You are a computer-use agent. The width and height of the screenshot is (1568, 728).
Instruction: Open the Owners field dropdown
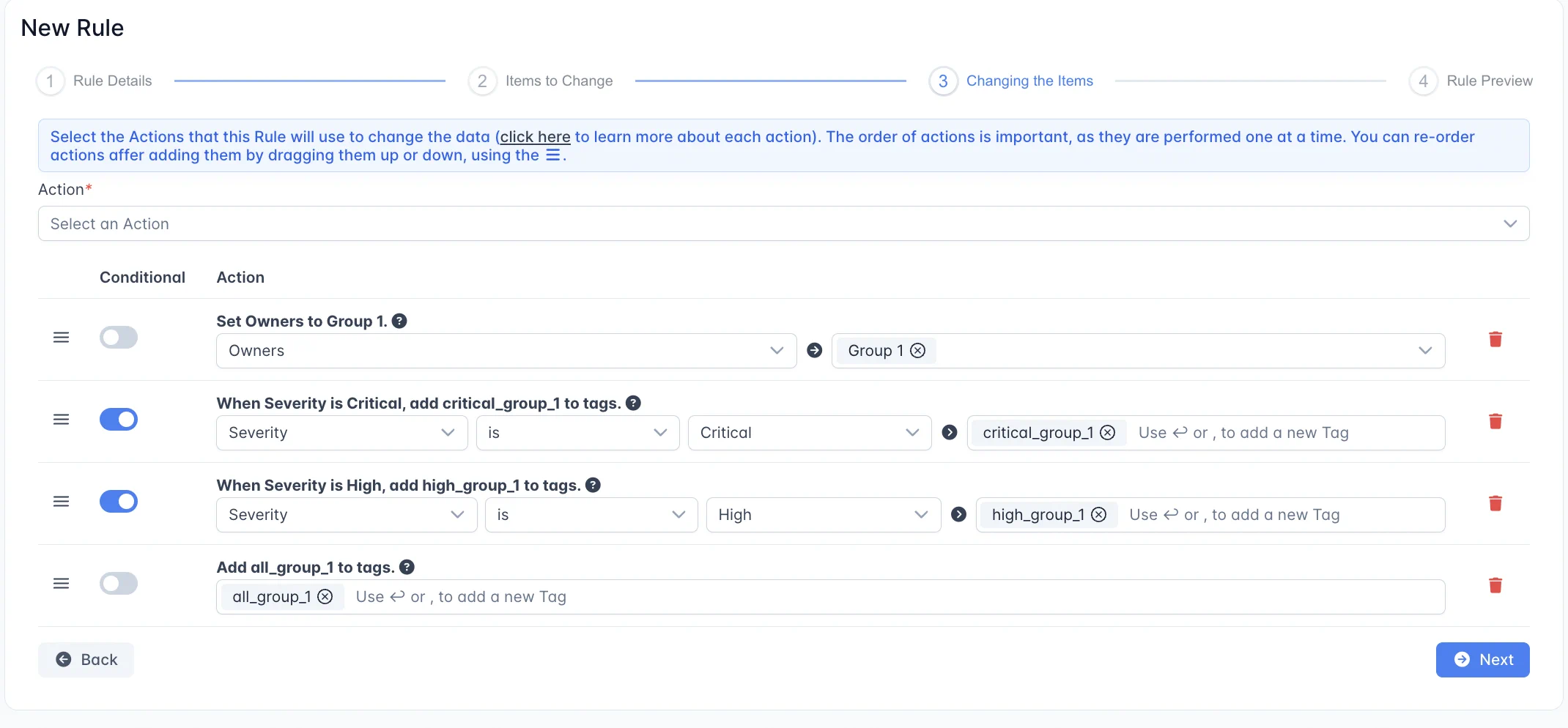506,351
